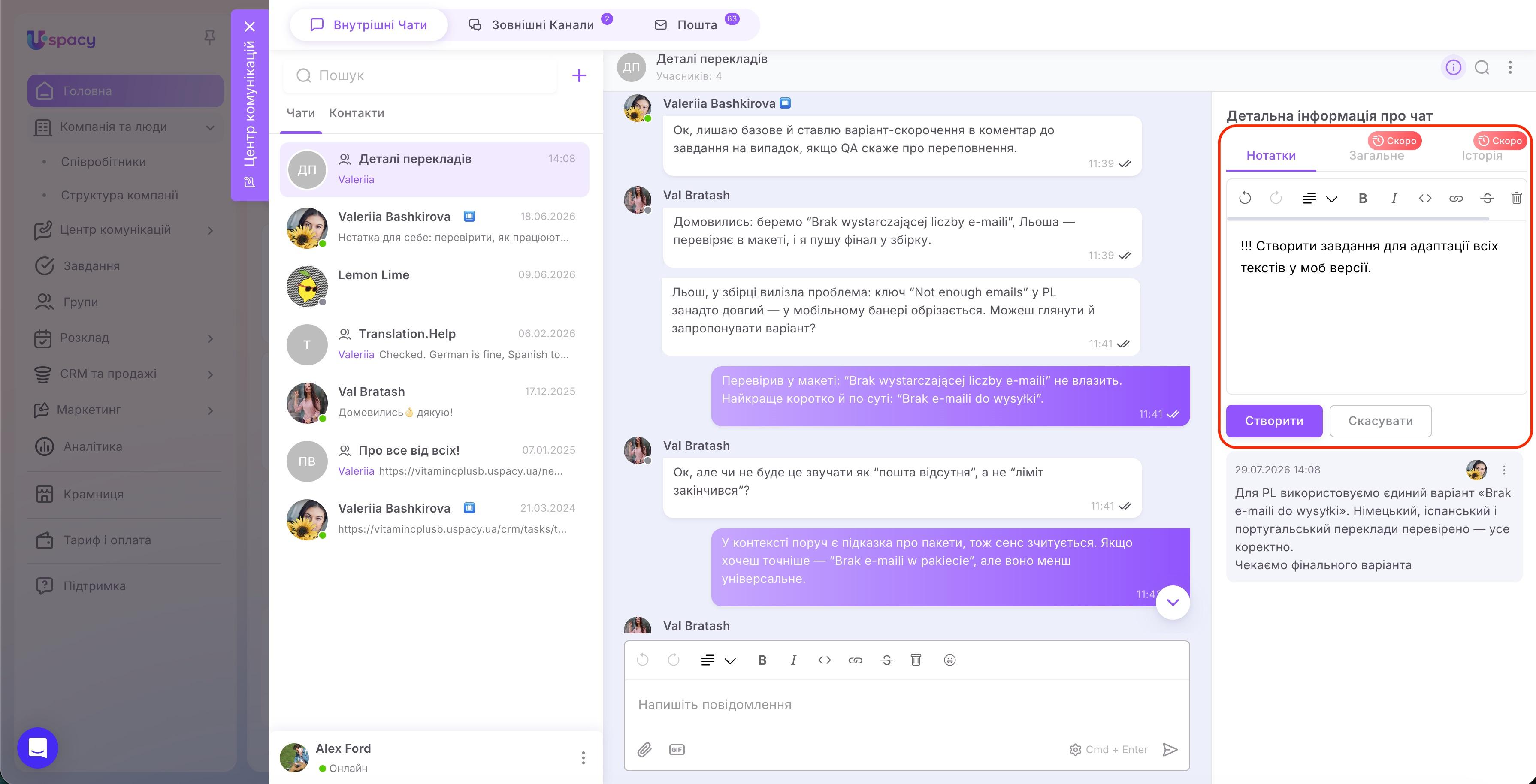Open Співробітники submenu item

pos(103,162)
